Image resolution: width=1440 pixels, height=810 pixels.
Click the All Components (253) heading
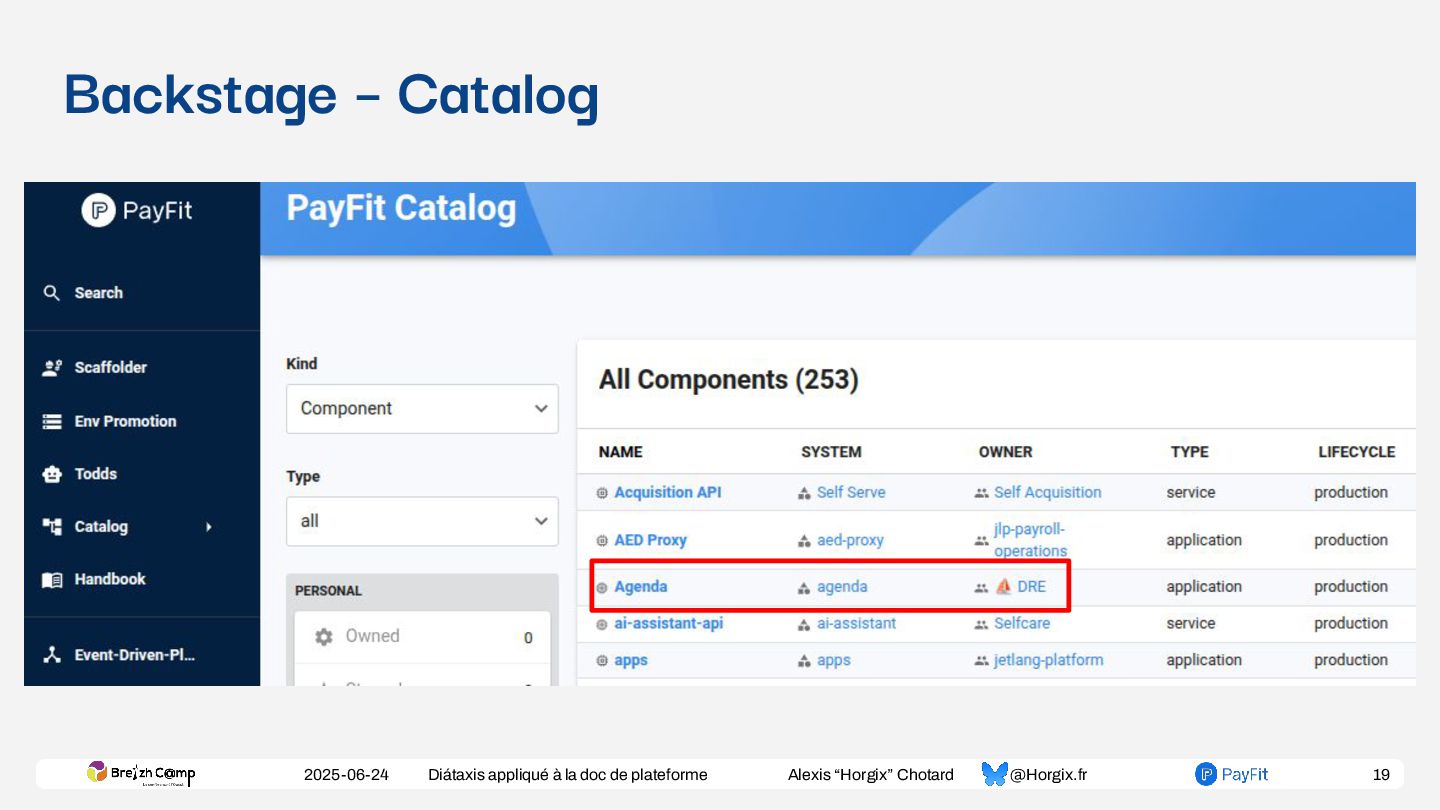click(x=728, y=380)
